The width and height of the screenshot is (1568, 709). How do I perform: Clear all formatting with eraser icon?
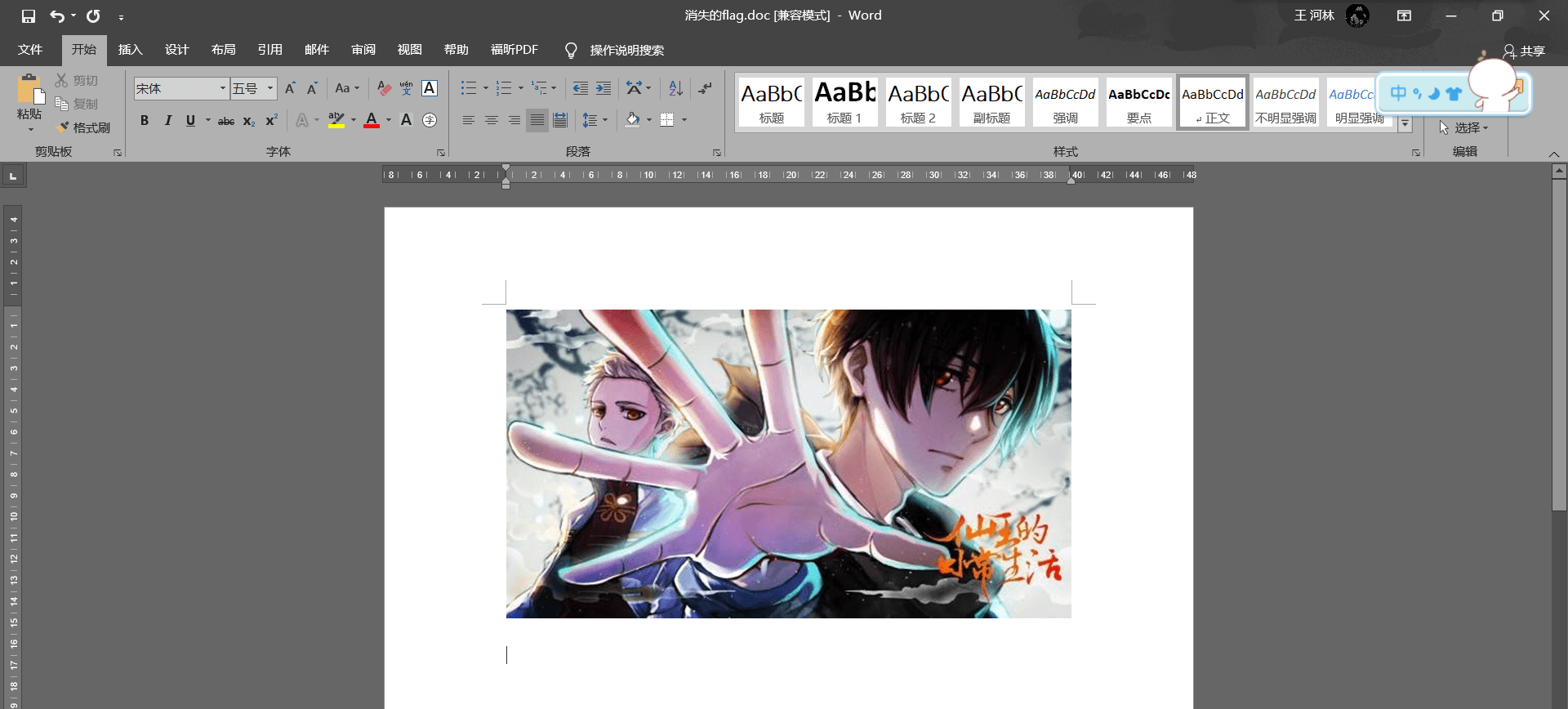click(x=384, y=88)
